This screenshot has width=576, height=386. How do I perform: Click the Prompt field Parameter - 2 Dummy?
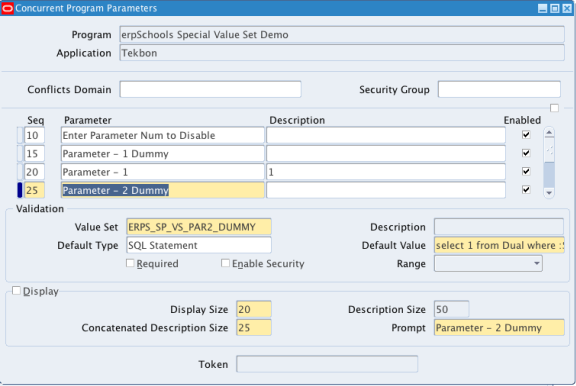click(499, 328)
